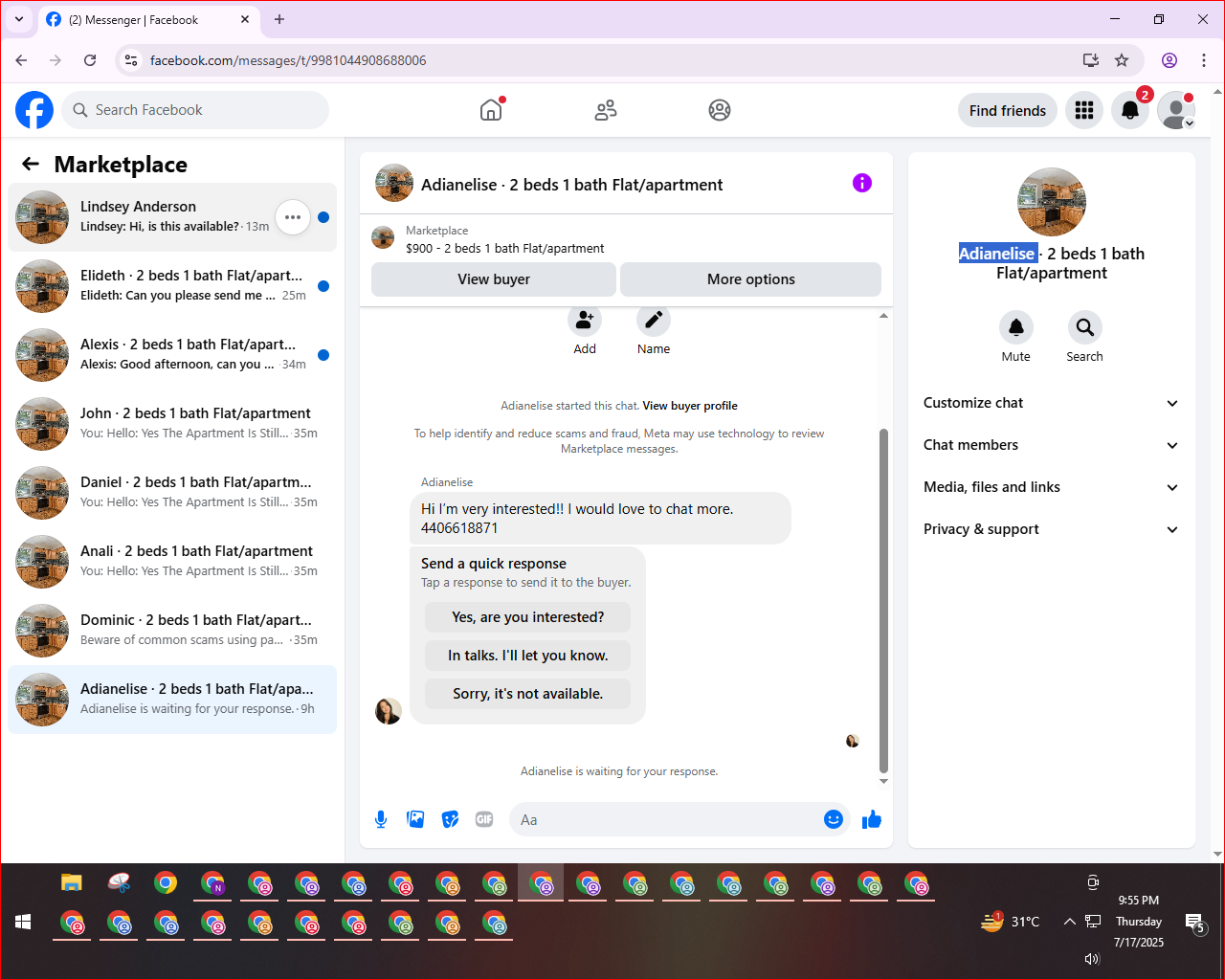The height and width of the screenshot is (980, 1225).
Task: Open Chrome profile icon
Action: 1169,60
